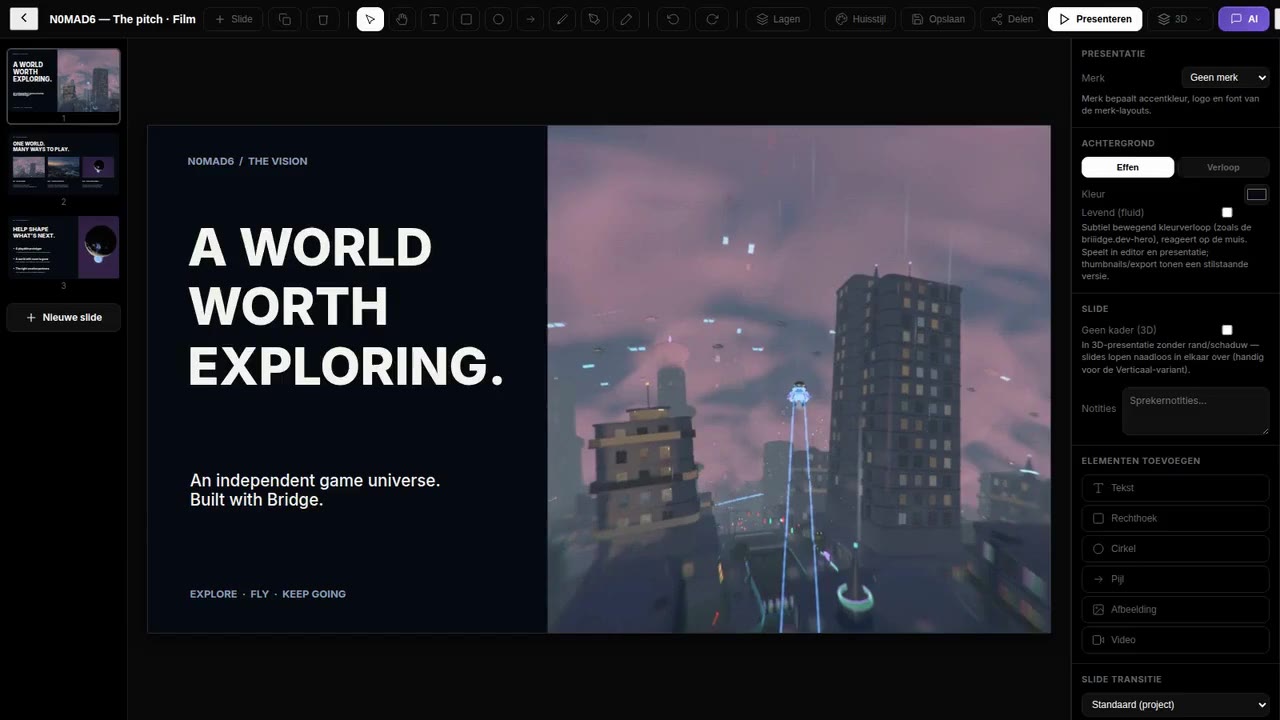This screenshot has width=1280, height=720.
Task: Click the back arrow button
Action: [23, 19]
